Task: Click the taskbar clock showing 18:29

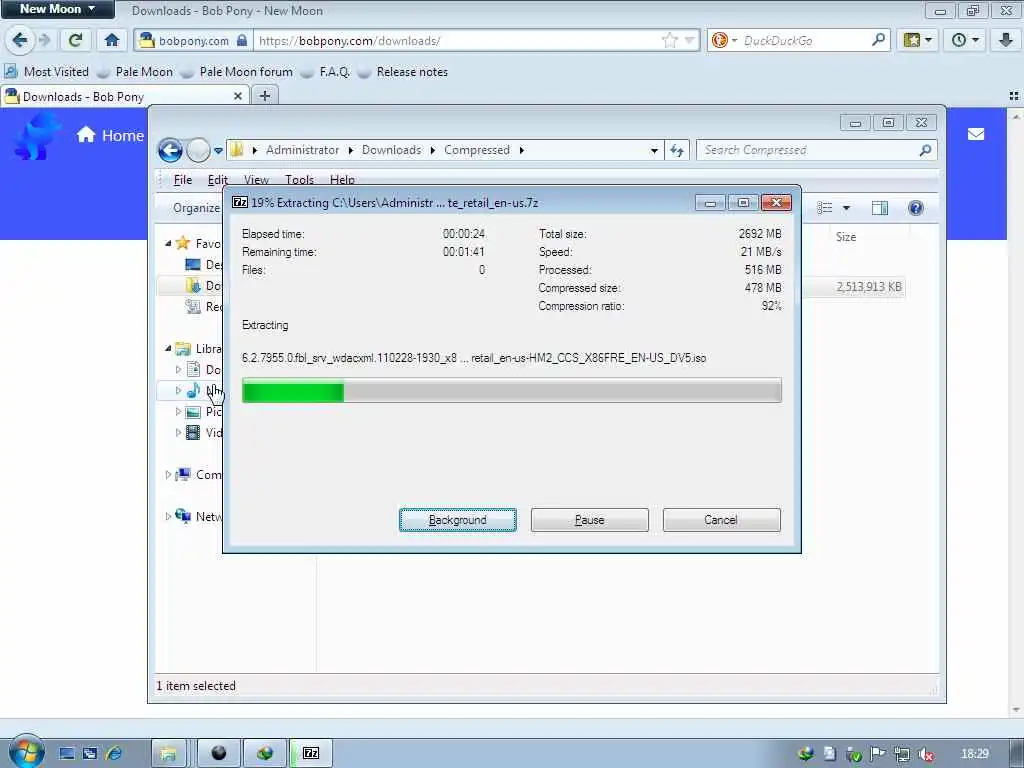Action: (x=975, y=754)
